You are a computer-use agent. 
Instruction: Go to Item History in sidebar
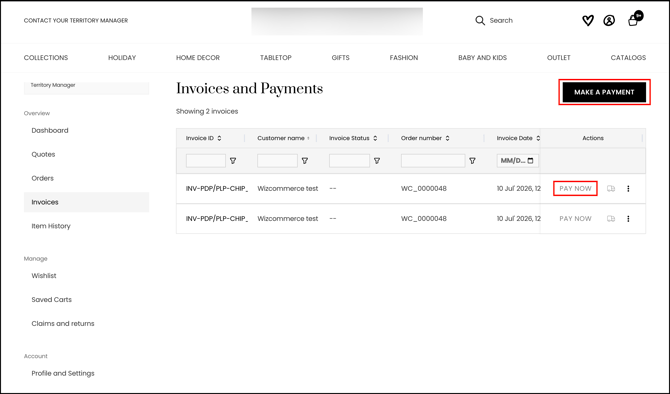click(x=51, y=226)
